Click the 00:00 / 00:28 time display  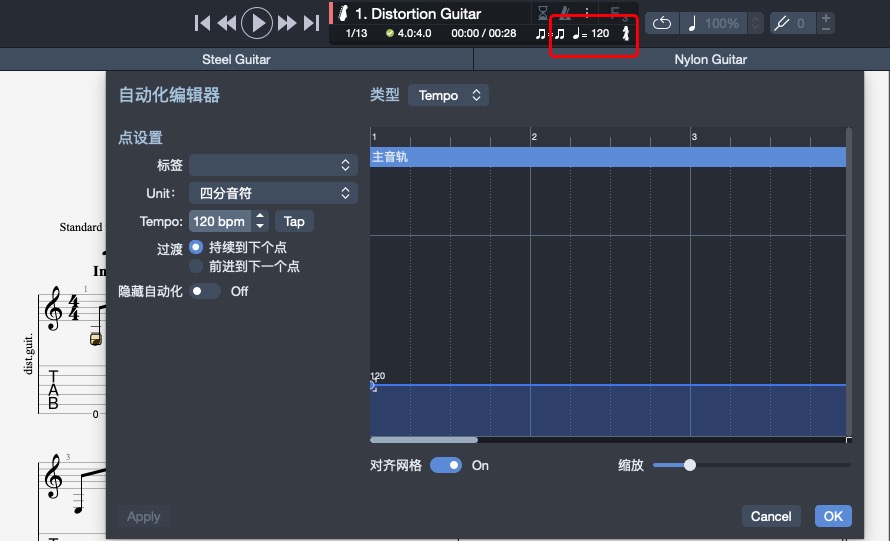pyautogui.click(x=484, y=33)
